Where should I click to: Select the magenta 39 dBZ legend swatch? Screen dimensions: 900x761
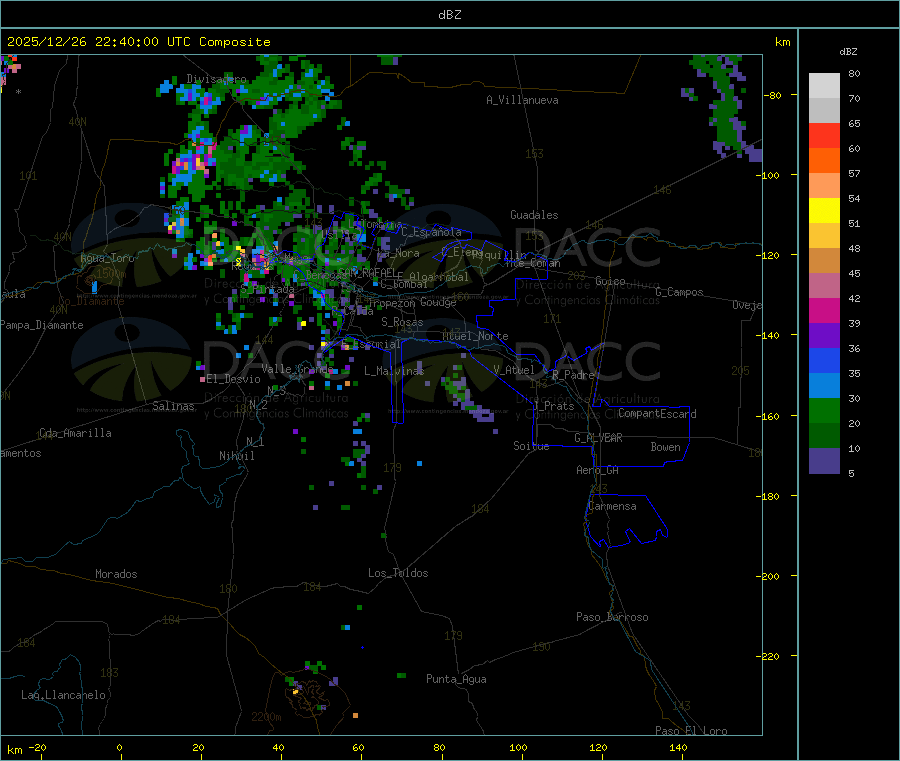point(824,310)
